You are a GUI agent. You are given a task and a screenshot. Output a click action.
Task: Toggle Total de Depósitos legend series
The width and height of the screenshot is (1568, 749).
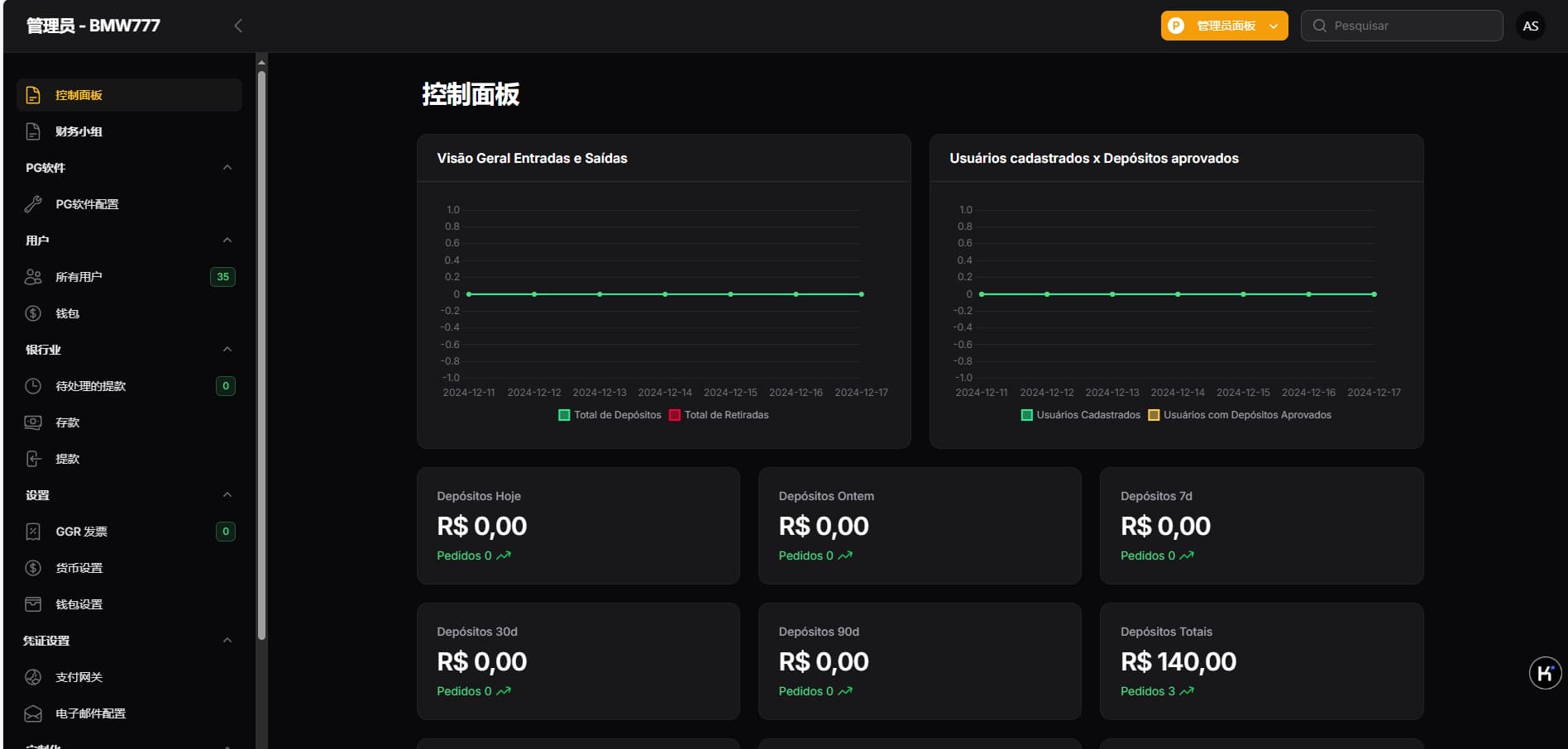(x=565, y=415)
